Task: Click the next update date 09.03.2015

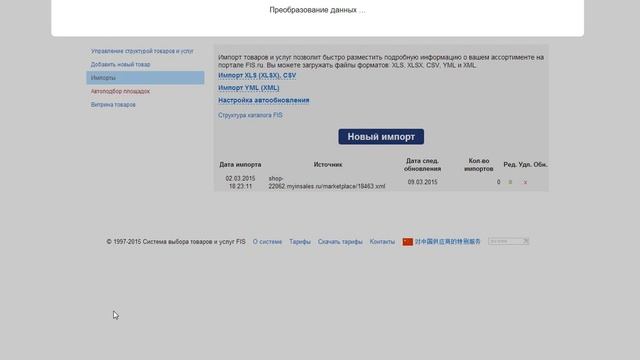Action: click(422, 182)
